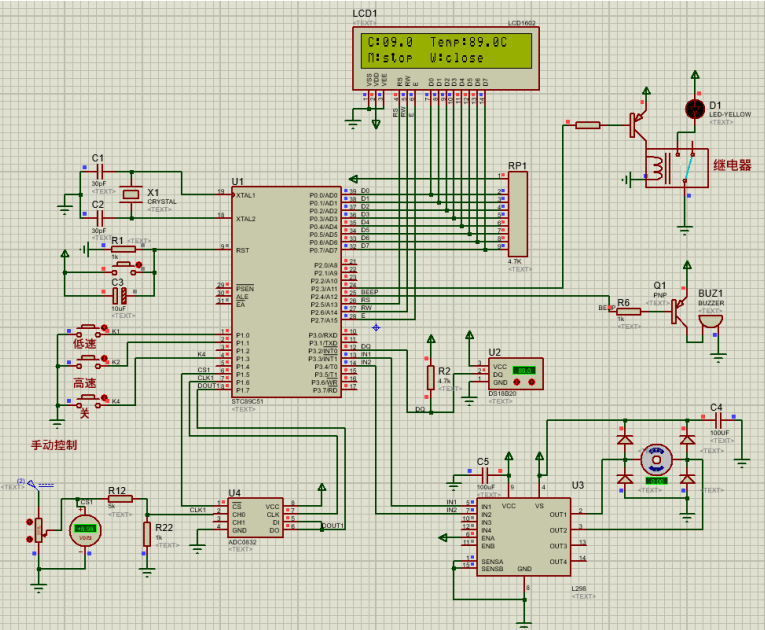
Task: Select the D1 yellow LED
Action: coord(695,109)
